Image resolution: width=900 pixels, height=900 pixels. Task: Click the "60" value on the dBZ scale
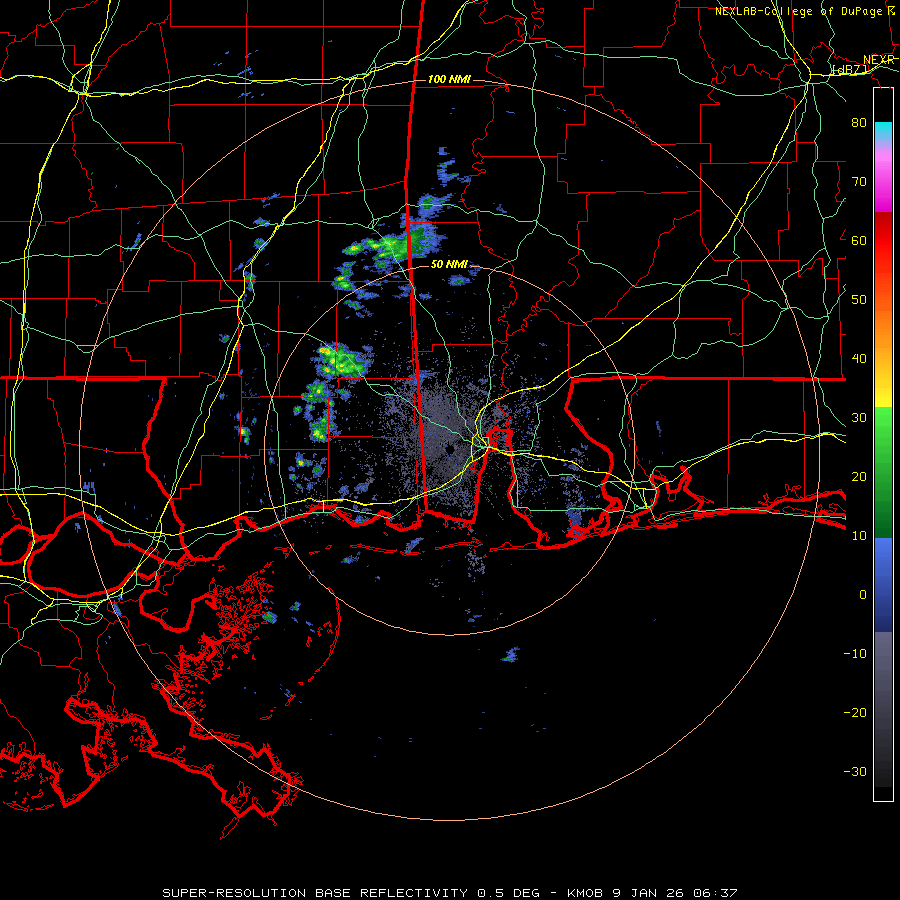click(x=859, y=240)
